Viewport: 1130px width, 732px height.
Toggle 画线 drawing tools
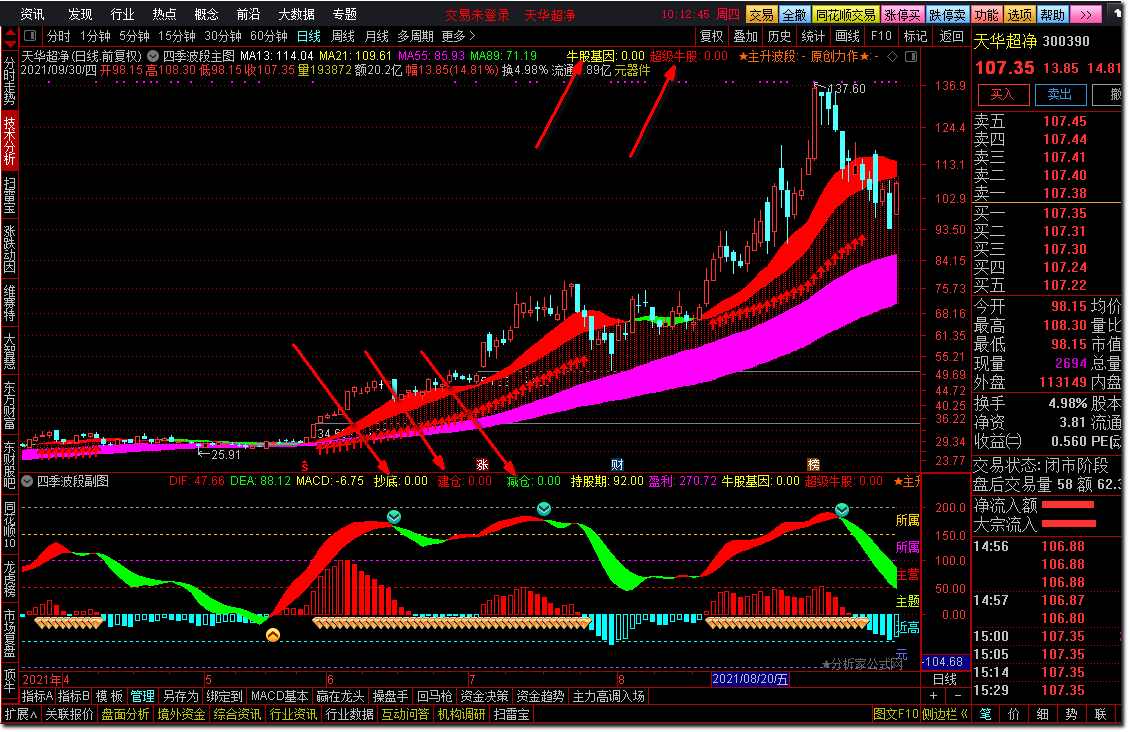848,36
